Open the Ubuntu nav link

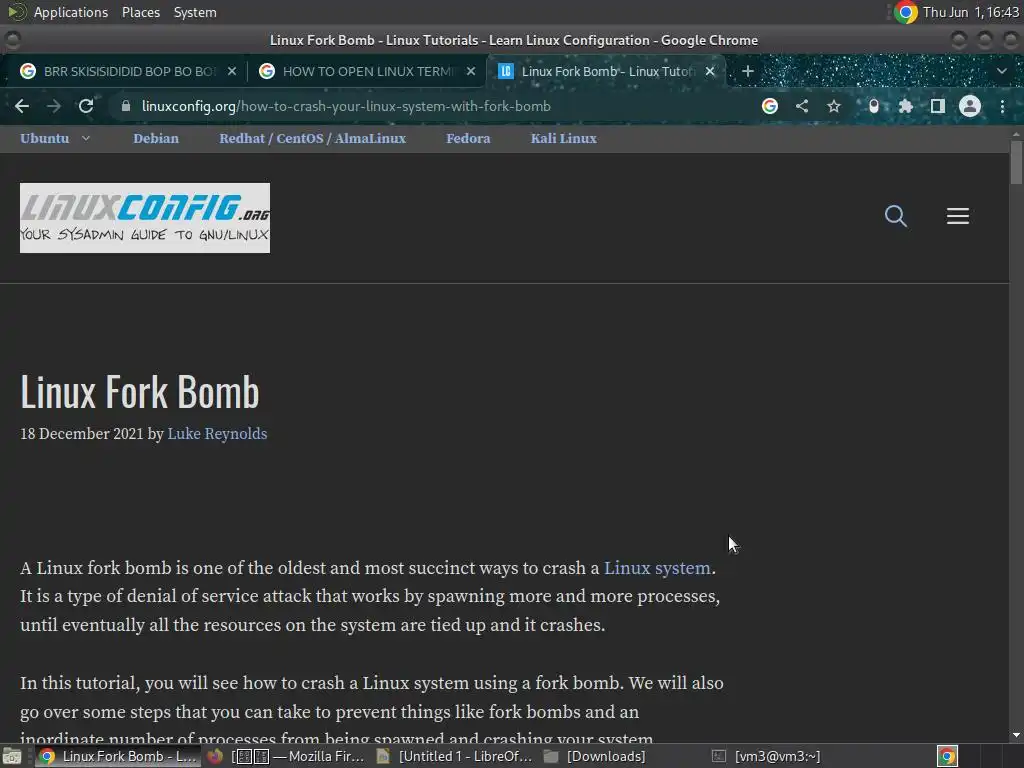point(44,138)
